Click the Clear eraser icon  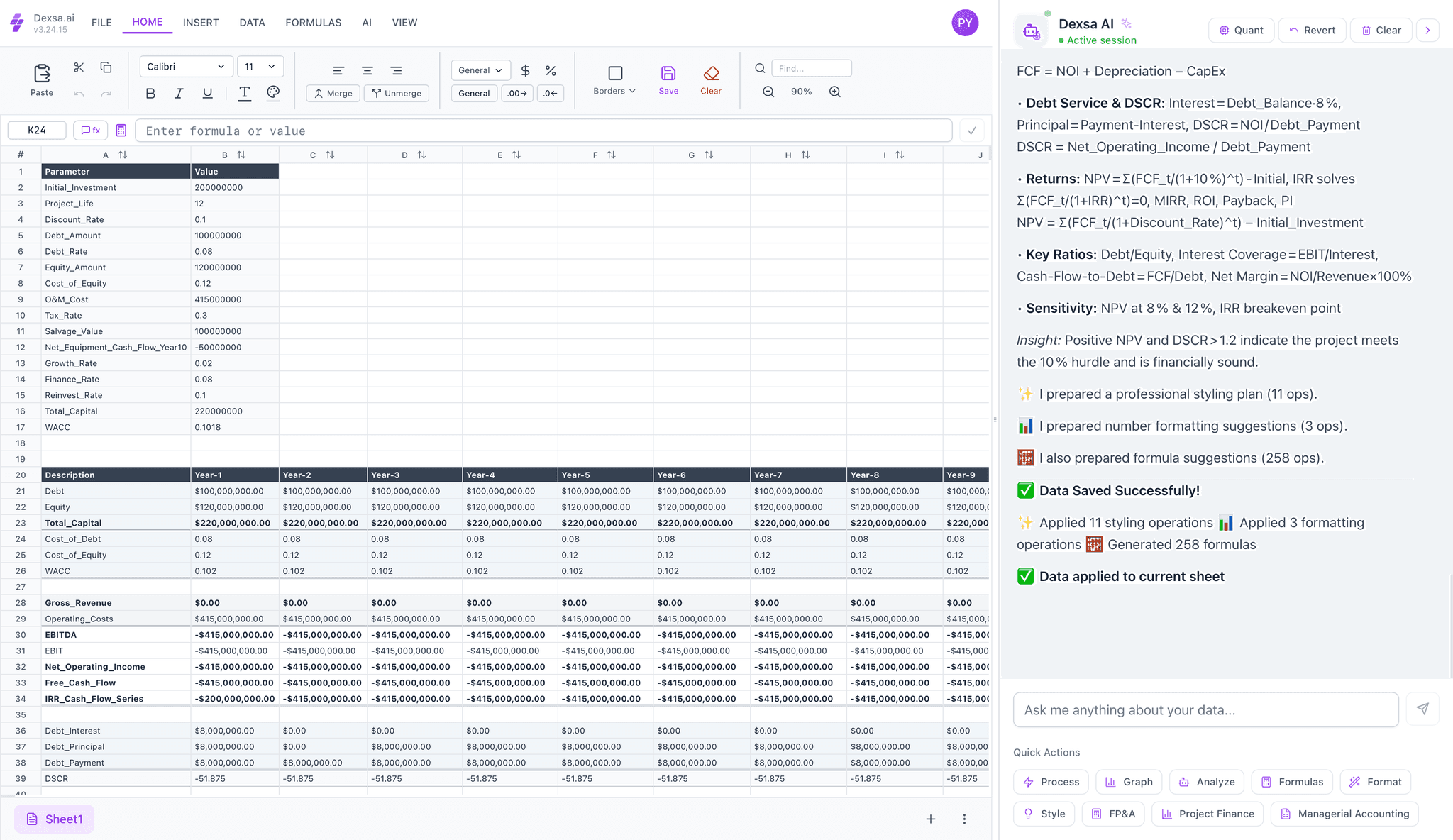(x=711, y=73)
